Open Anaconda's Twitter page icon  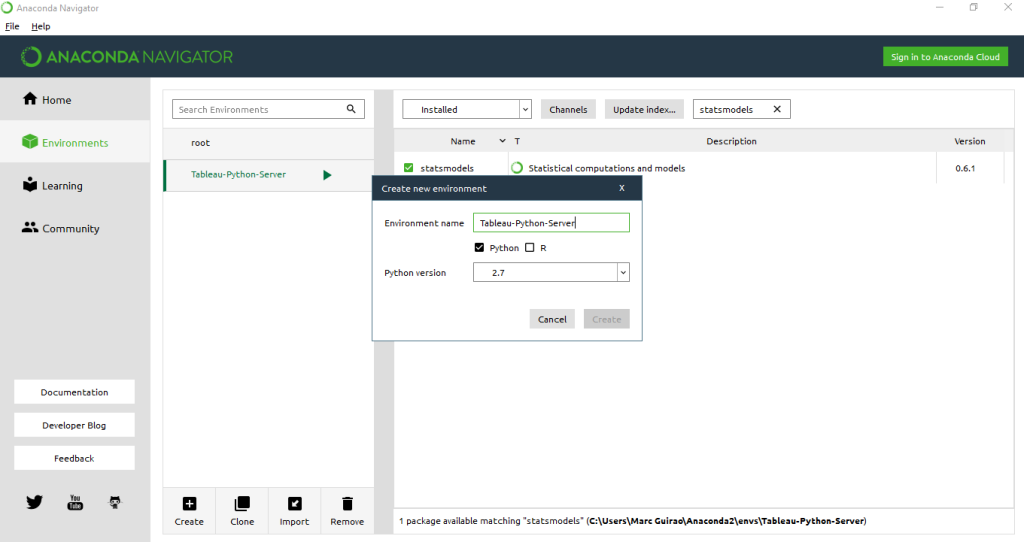point(35,502)
